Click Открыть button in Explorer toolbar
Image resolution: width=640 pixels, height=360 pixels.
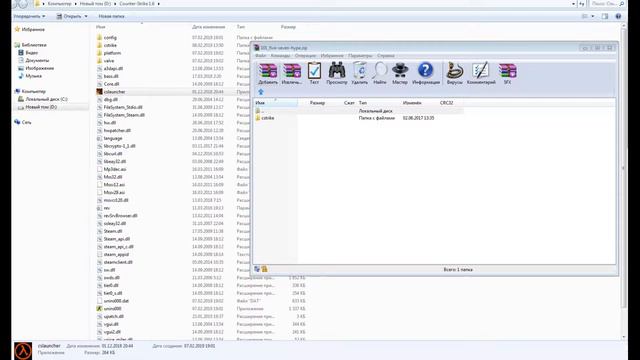coord(69,16)
